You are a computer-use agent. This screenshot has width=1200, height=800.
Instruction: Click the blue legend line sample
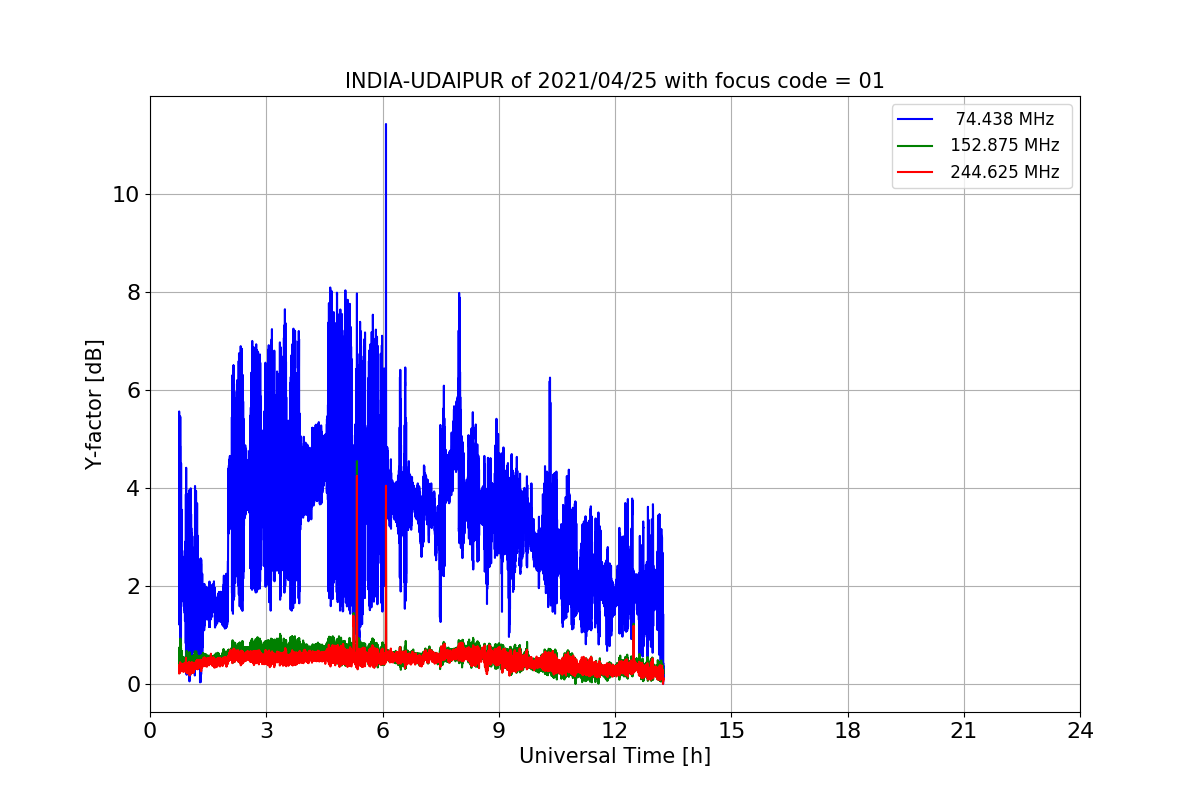(915, 119)
